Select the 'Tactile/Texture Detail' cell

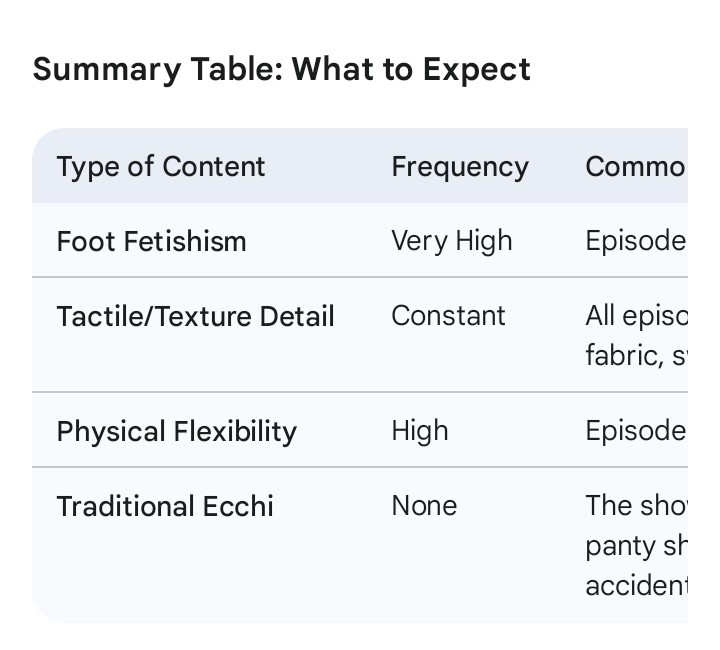(195, 316)
